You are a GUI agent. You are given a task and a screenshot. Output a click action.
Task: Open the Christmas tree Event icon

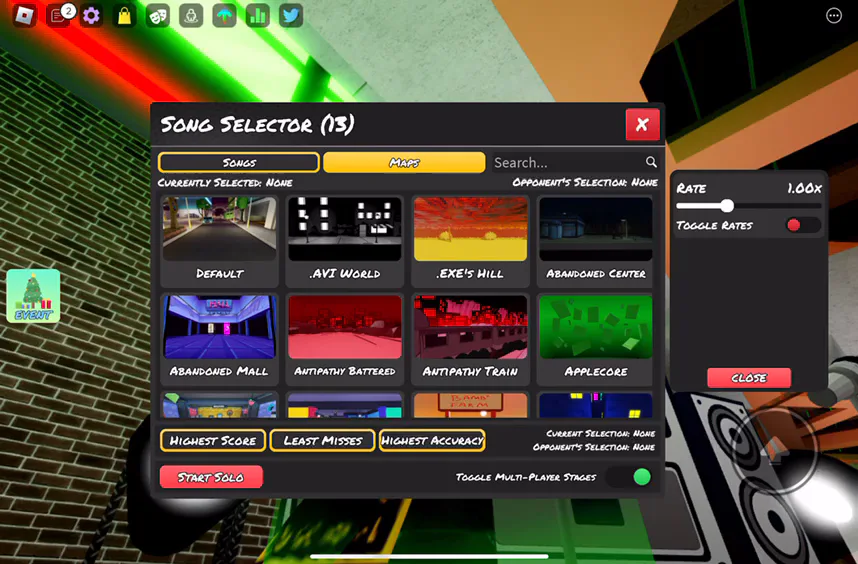coord(33,295)
